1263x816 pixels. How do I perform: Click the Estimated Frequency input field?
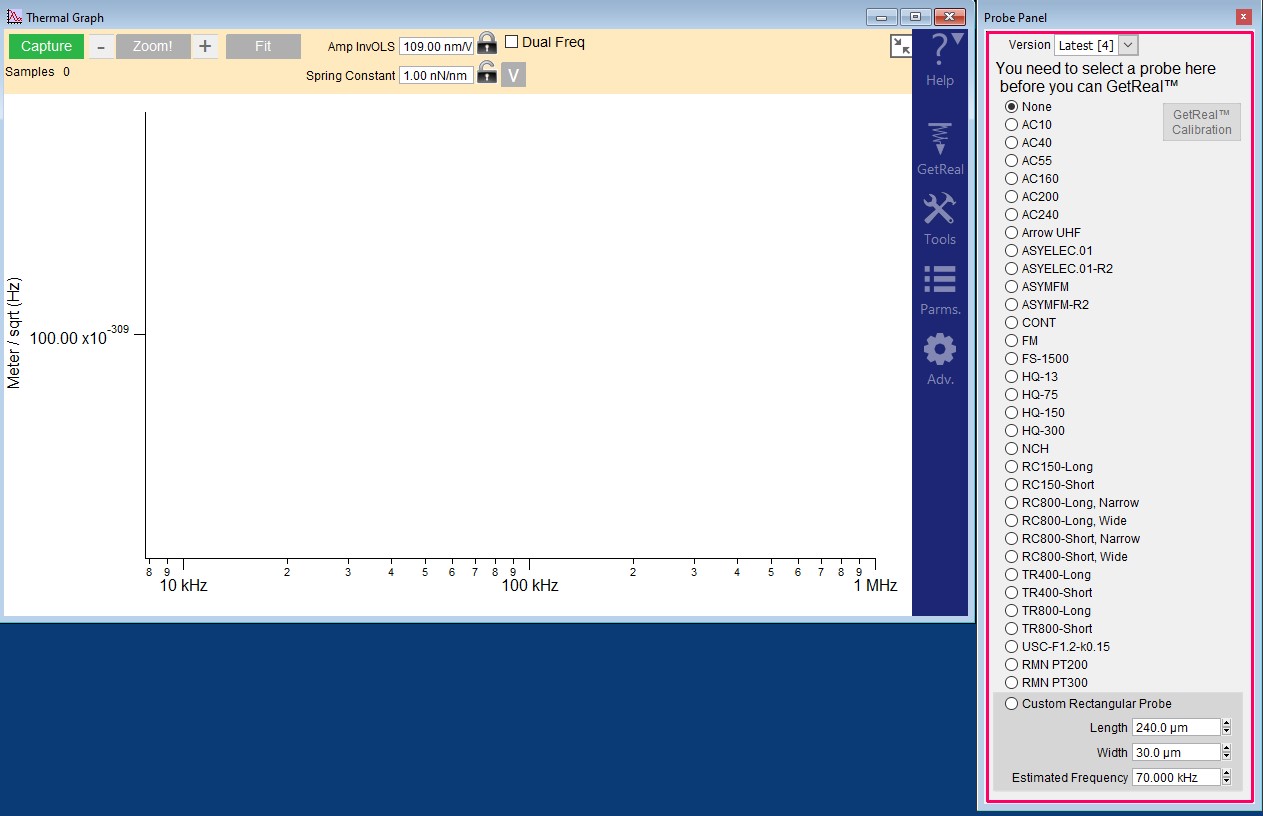[1175, 778]
